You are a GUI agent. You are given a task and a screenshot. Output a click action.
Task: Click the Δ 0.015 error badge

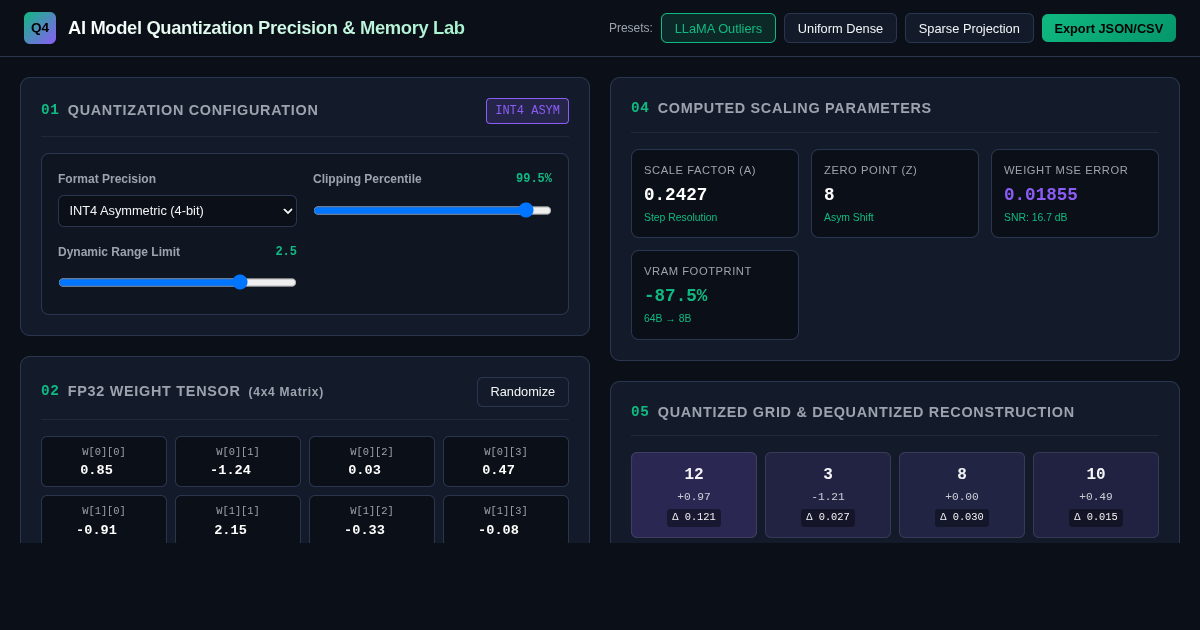pos(1096,518)
